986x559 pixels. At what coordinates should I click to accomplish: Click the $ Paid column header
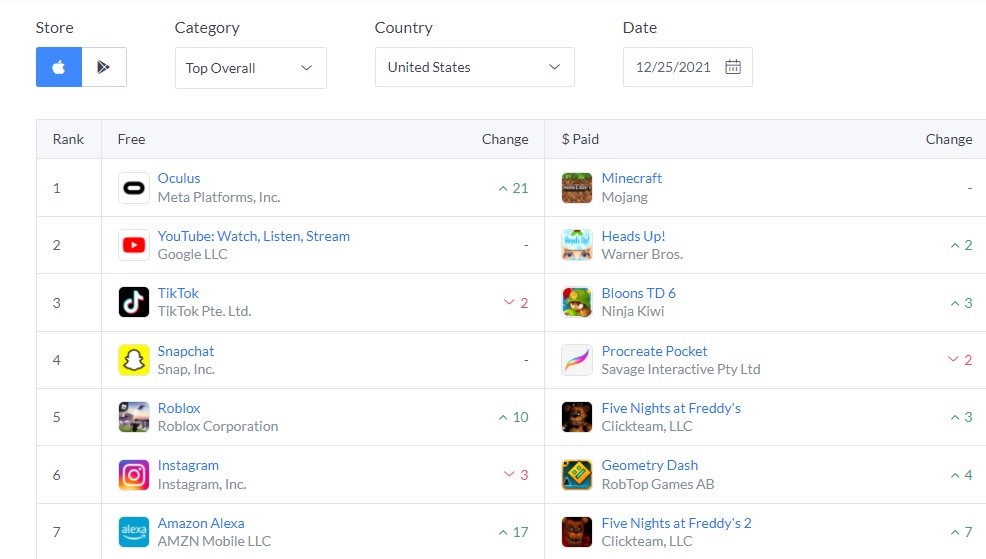click(x=581, y=139)
